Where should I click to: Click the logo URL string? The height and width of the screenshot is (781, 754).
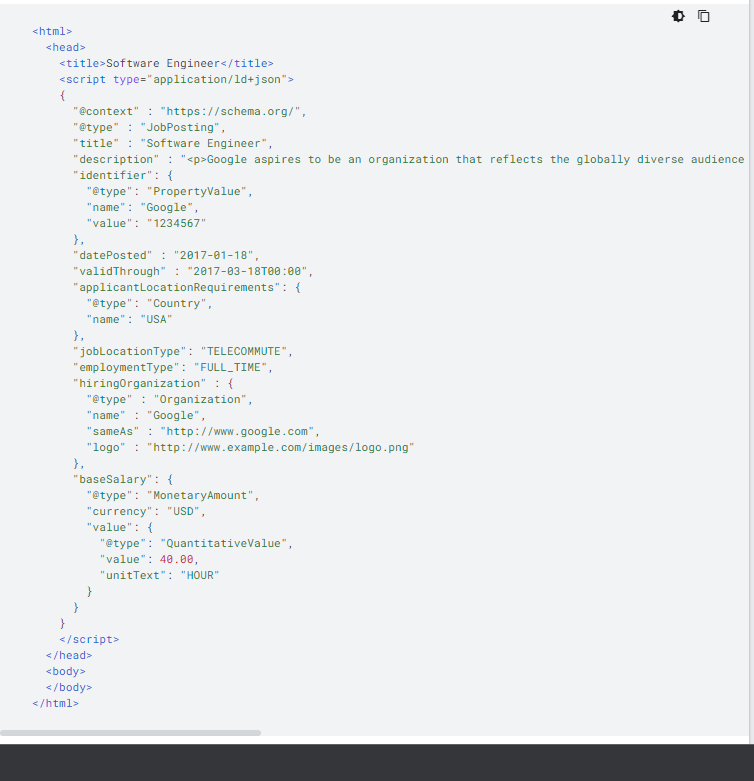tap(280, 447)
